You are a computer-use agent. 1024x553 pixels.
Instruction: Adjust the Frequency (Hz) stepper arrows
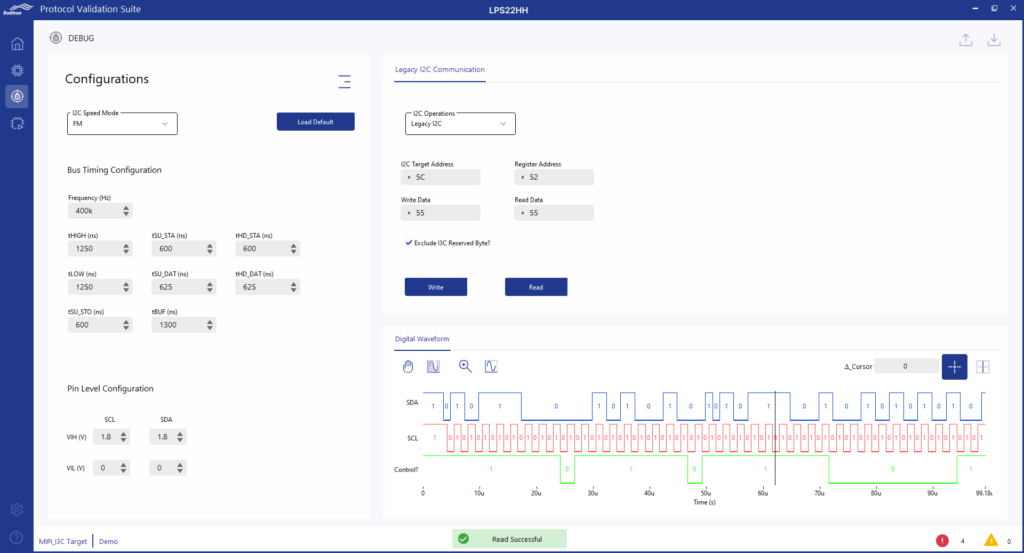click(x=126, y=211)
